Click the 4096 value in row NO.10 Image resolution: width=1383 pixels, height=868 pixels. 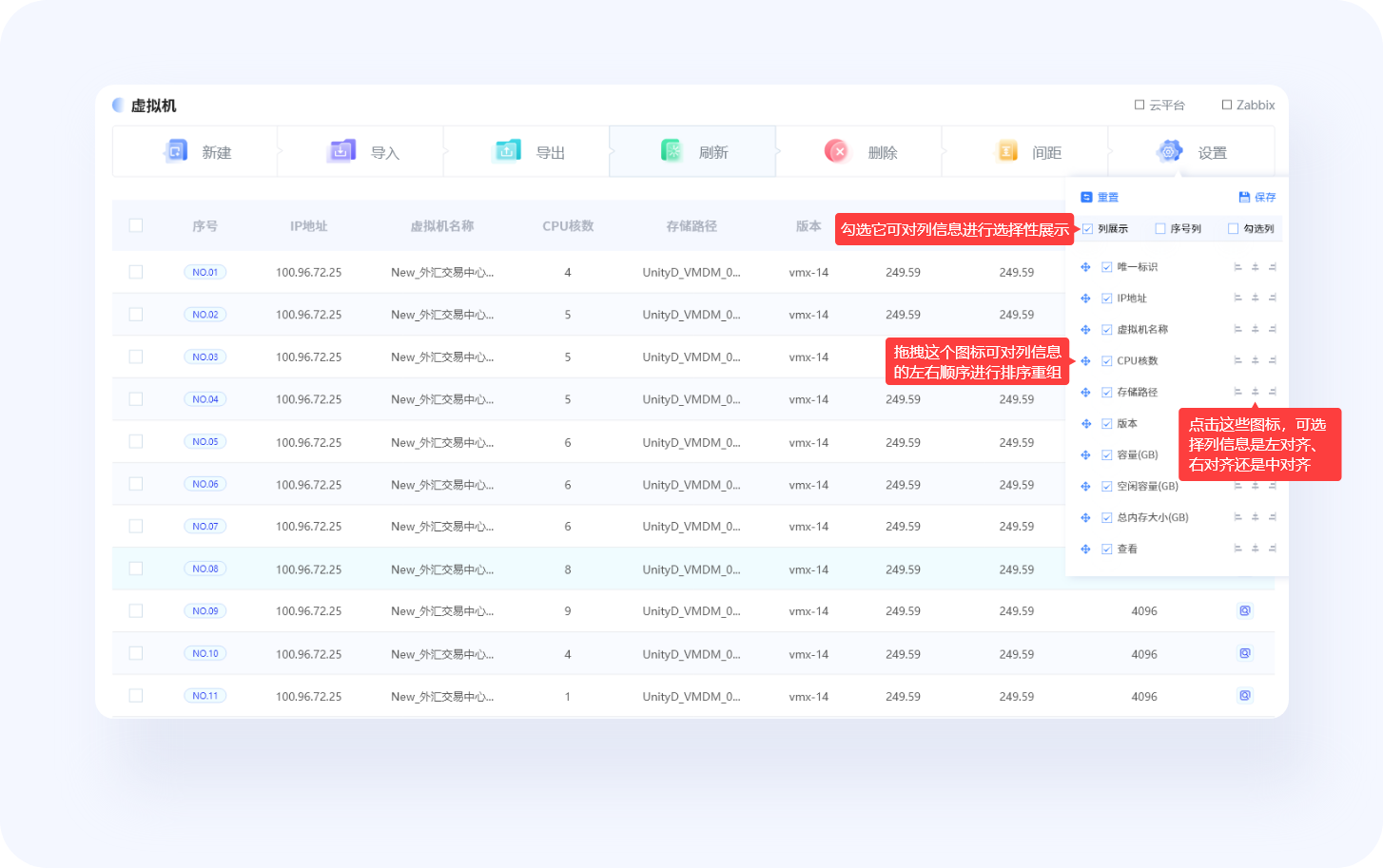point(1144,654)
